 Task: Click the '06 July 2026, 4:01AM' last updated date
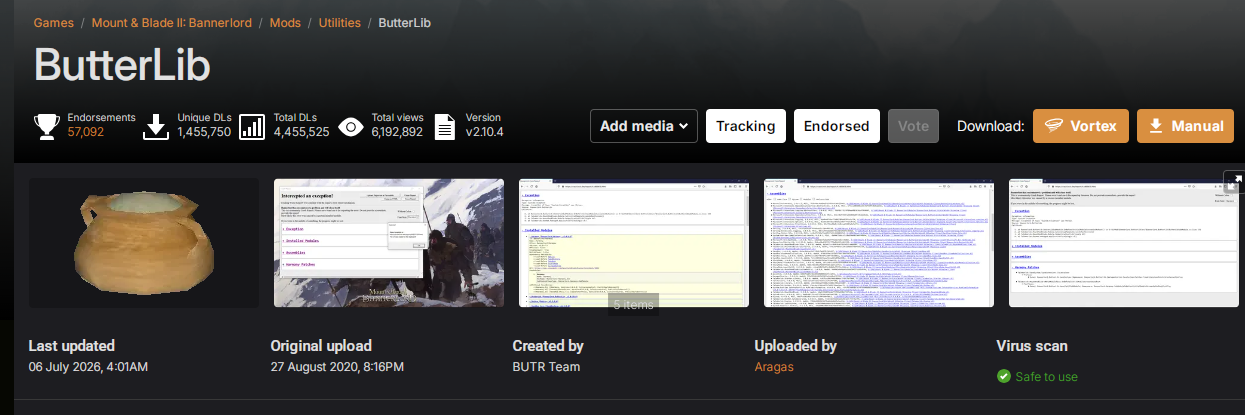88,367
